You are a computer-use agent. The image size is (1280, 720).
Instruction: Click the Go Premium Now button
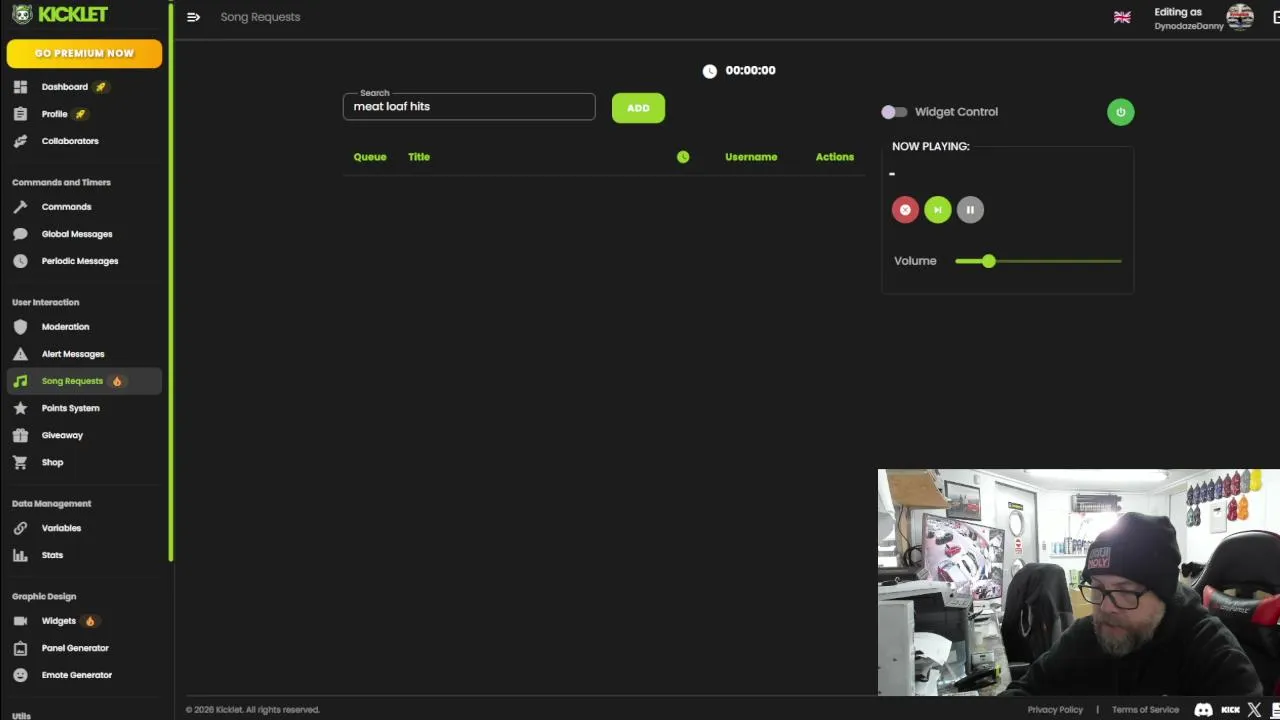click(84, 53)
